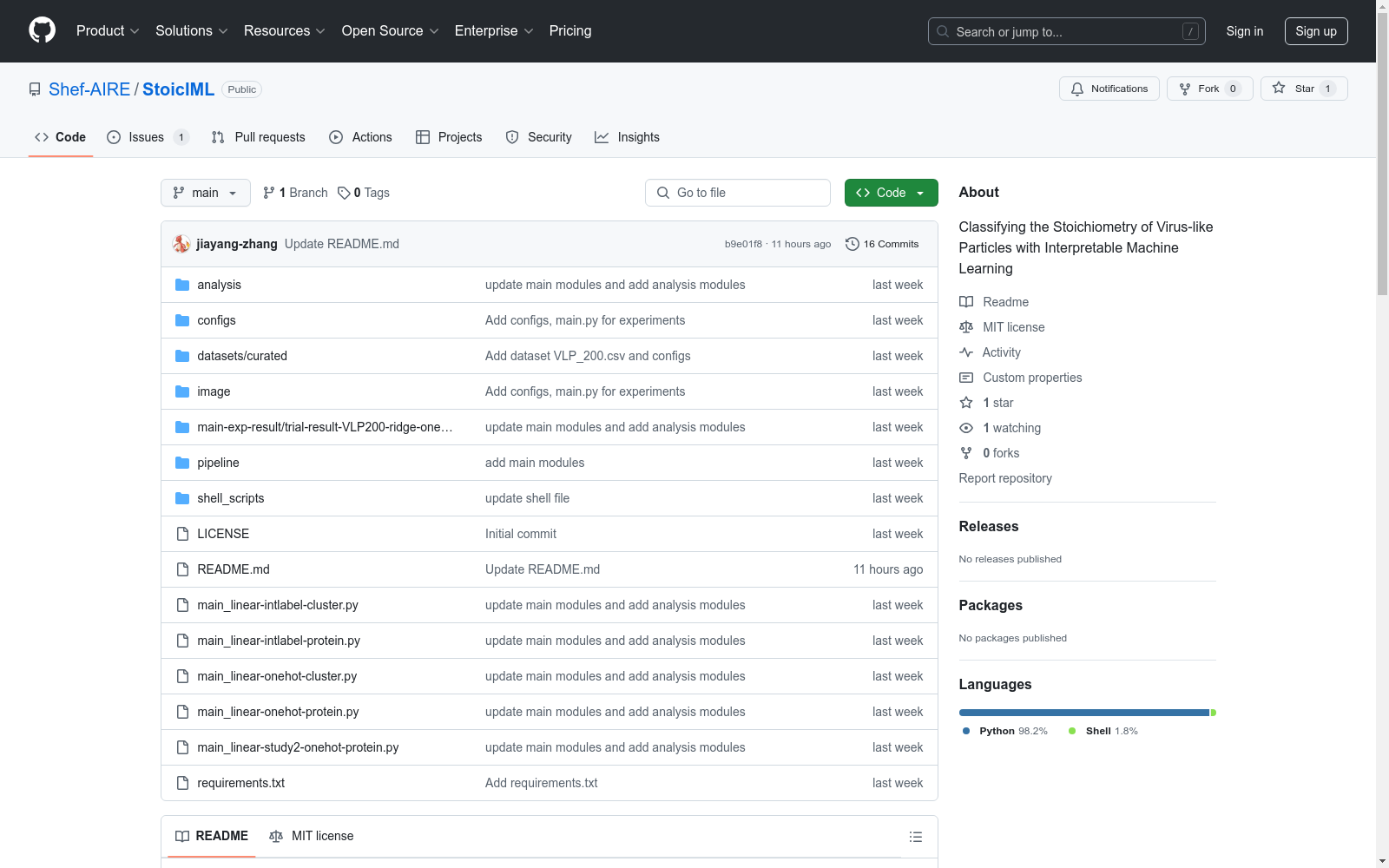Screen dimensions: 1389x868
Task: Open the Security tab
Action: coord(538,137)
